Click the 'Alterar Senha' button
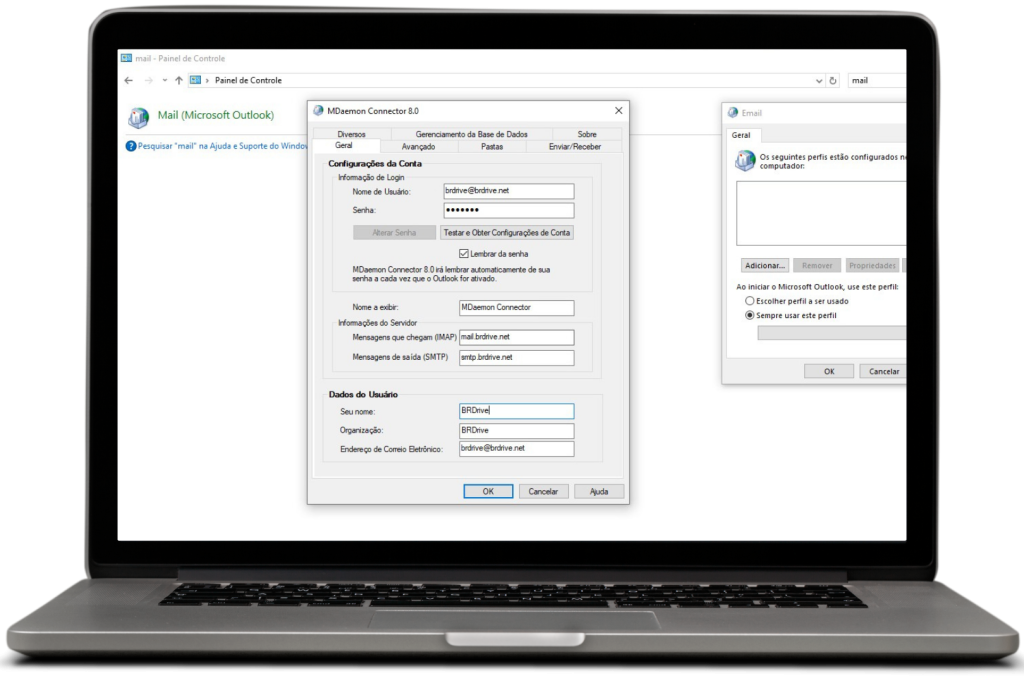Viewport: 1024px width, 683px height. (x=394, y=232)
